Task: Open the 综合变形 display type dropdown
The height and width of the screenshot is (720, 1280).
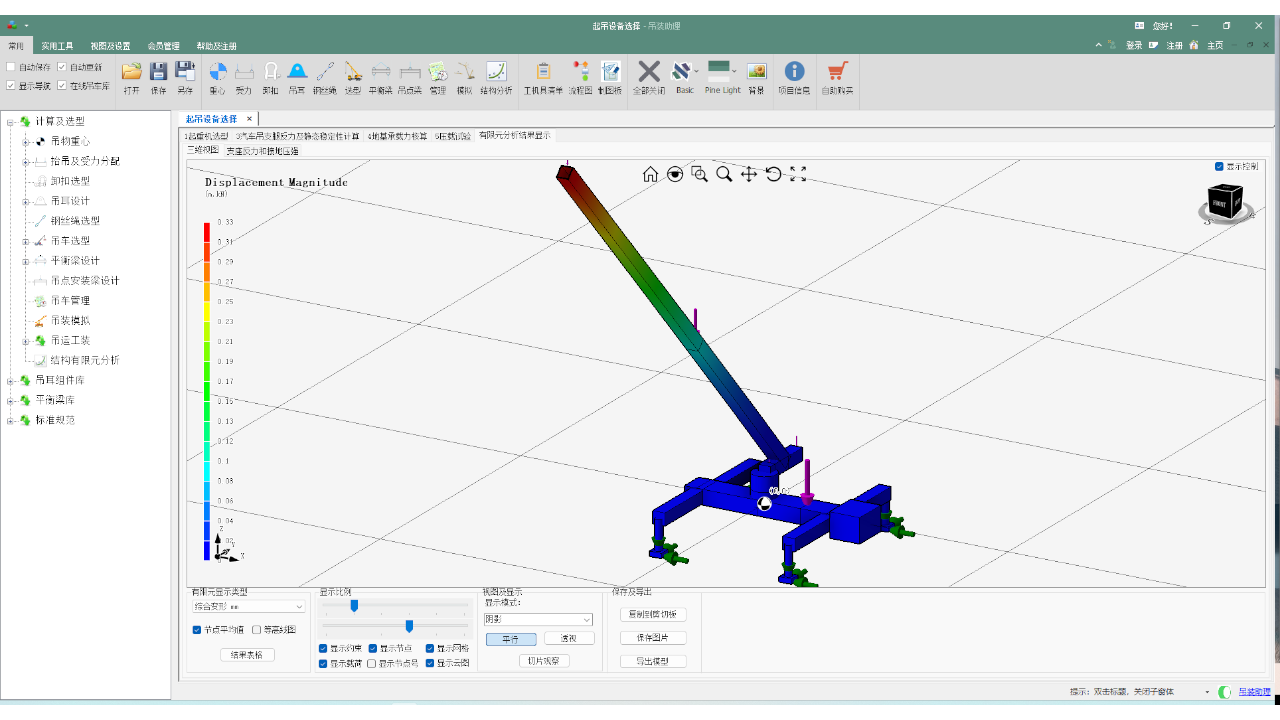Action: tap(249, 606)
